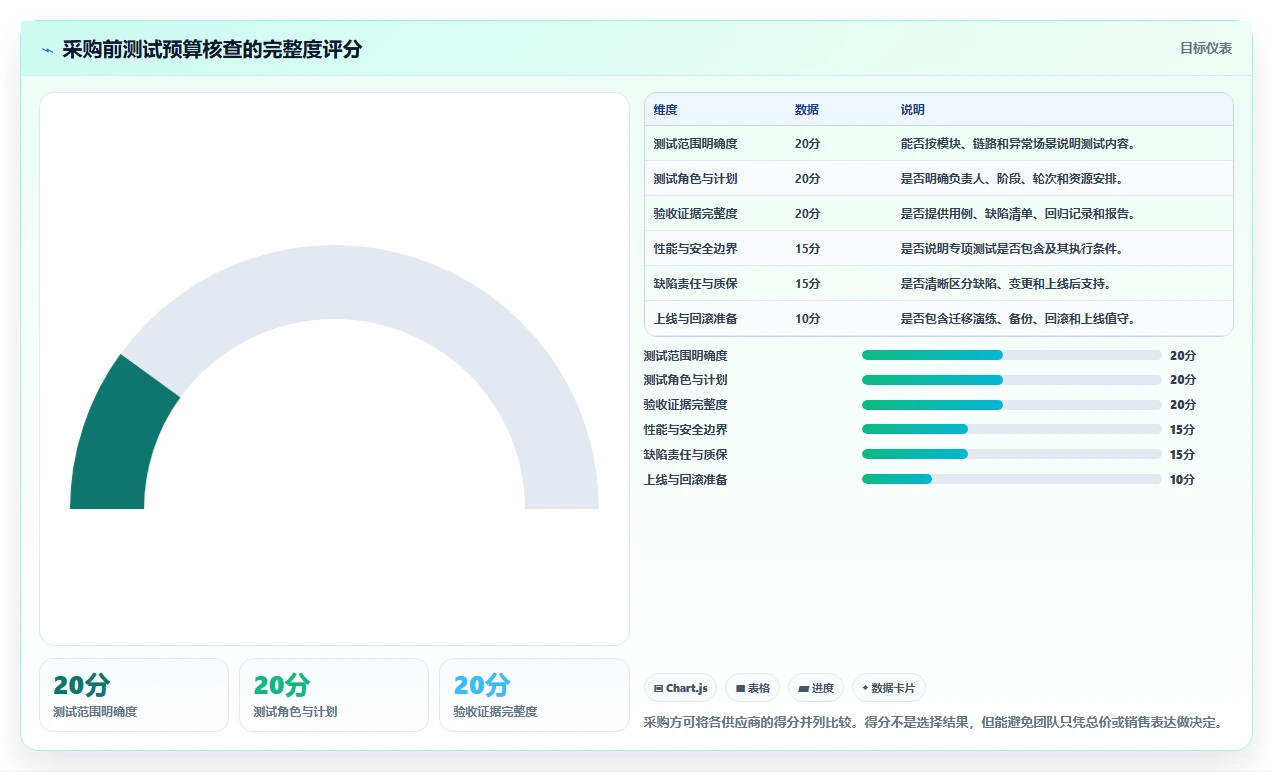1273x772 pixels.
Task: Click description 是否清晰区分缺陷、变更和上线后支持
Action: (x=1006, y=284)
